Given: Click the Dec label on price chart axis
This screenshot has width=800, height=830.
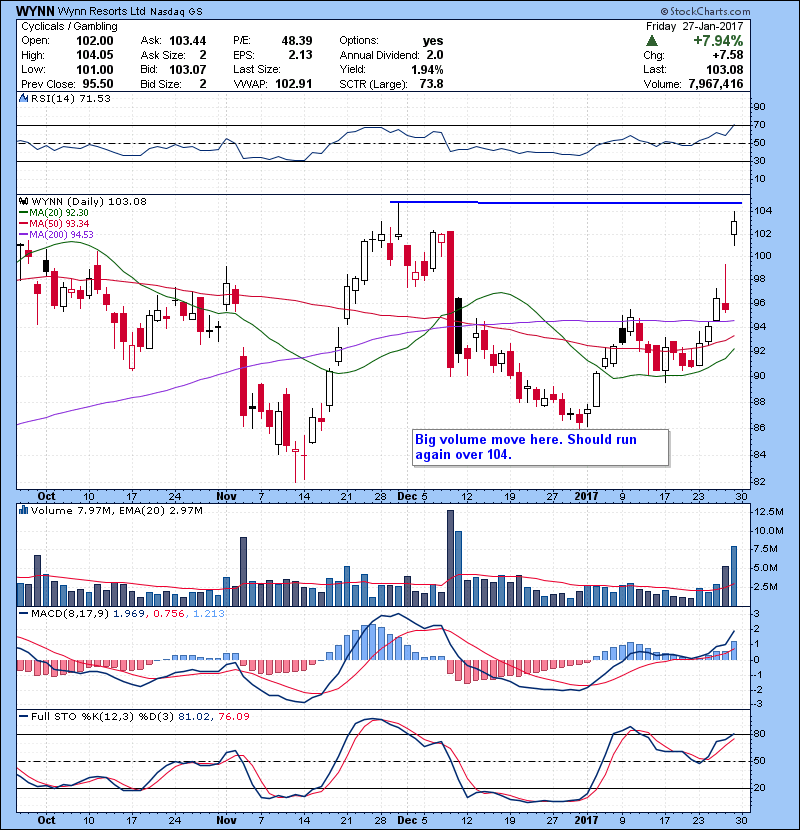Looking at the screenshot, I should 407,497.
